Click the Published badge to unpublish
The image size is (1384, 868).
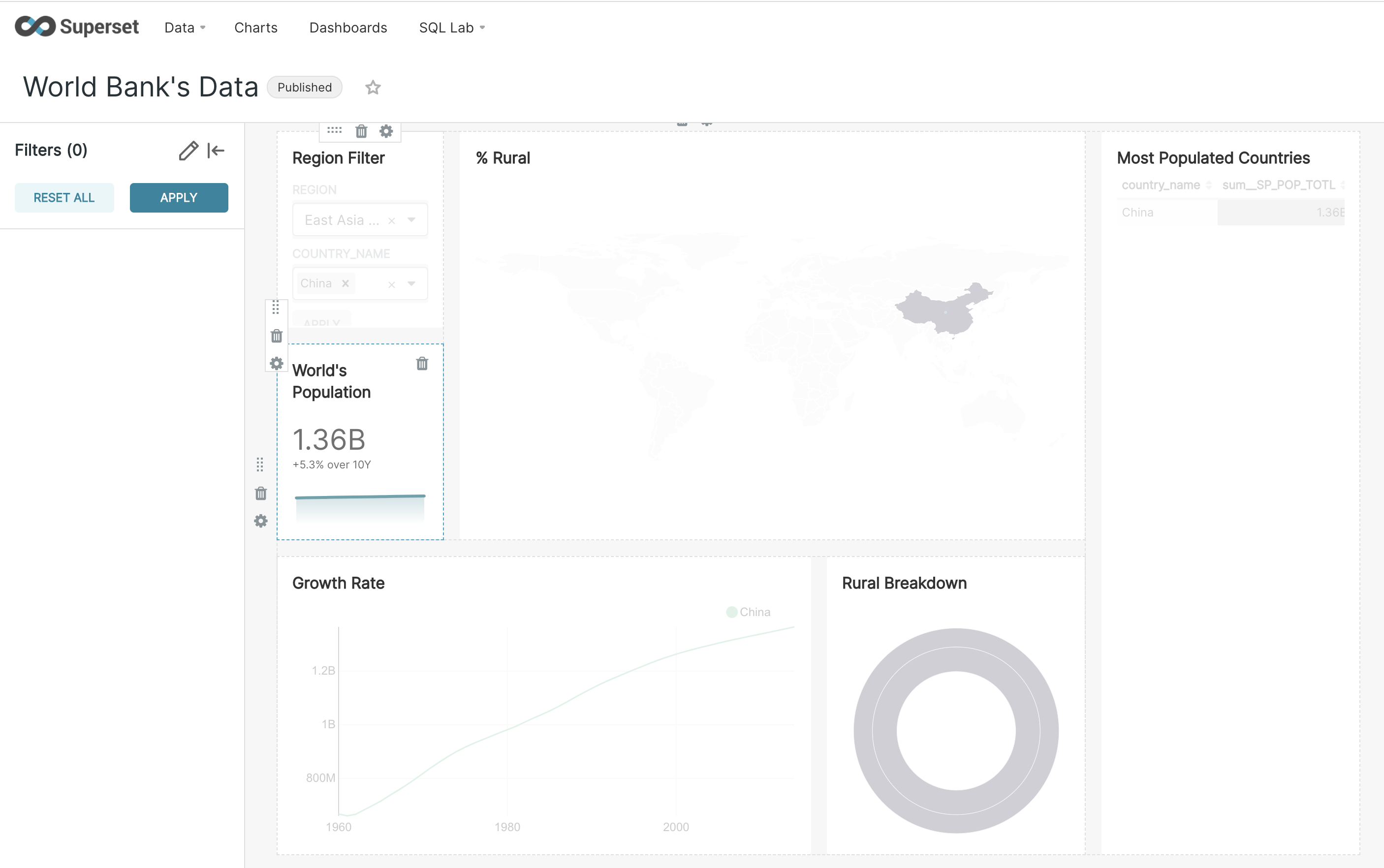pos(304,87)
